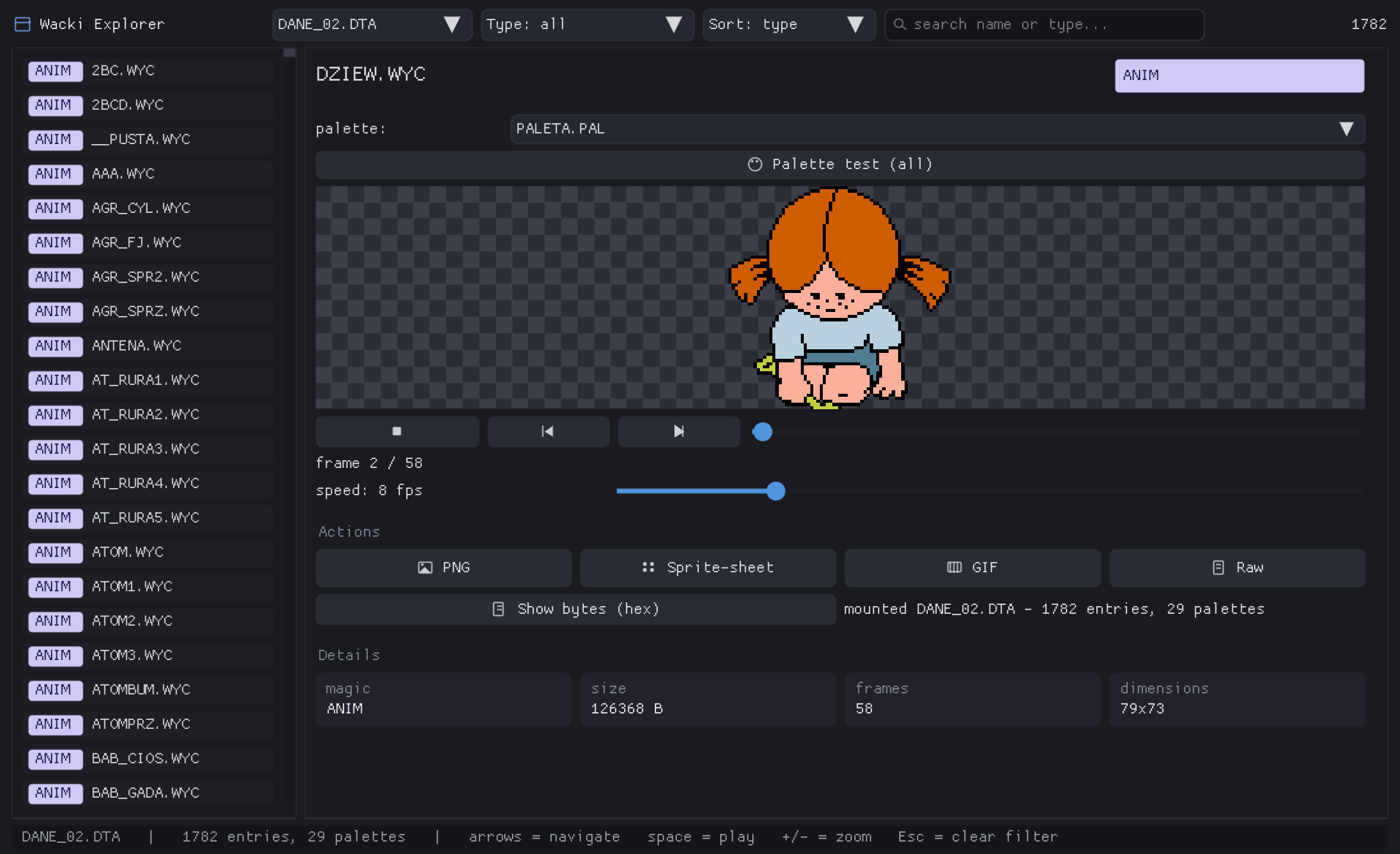Image resolution: width=1400 pixels, height=854 pixels.
Task: Select ATOMBUM.WYC entry
Action: point(148,690)
